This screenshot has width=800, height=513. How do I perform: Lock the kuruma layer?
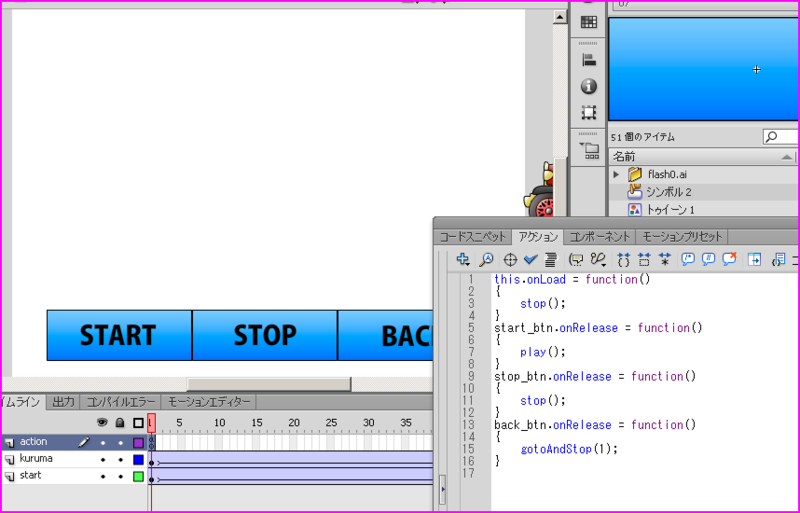(120, 459)
